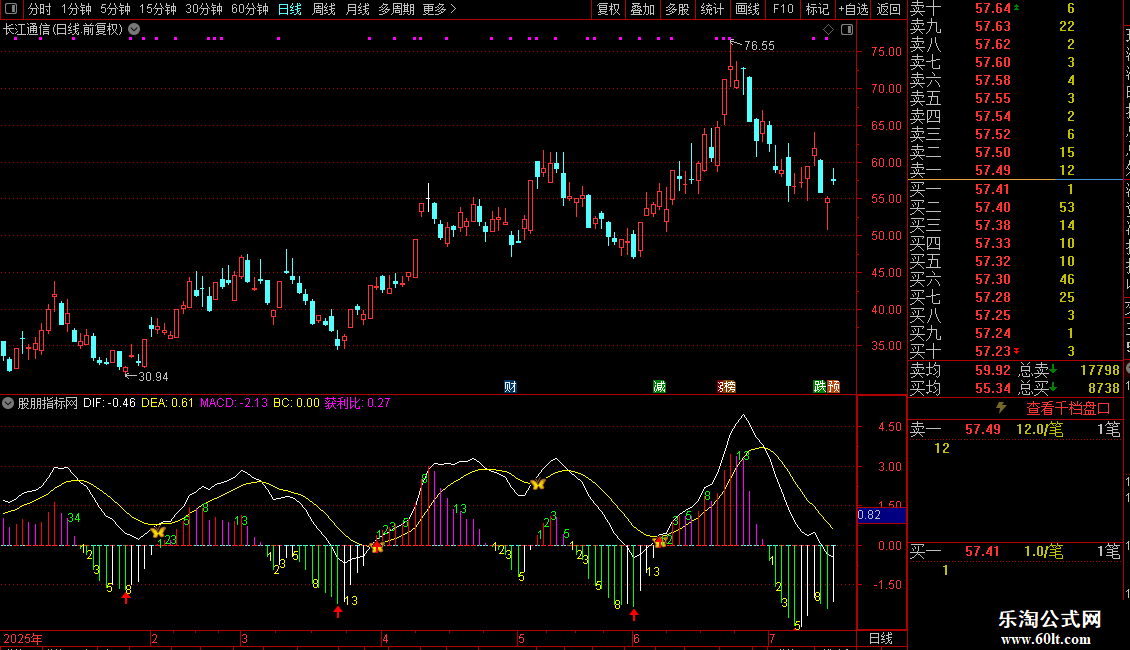Click the green 跌 marker on chart
This screenshot has width=1130, height=650.
(820, 387)
